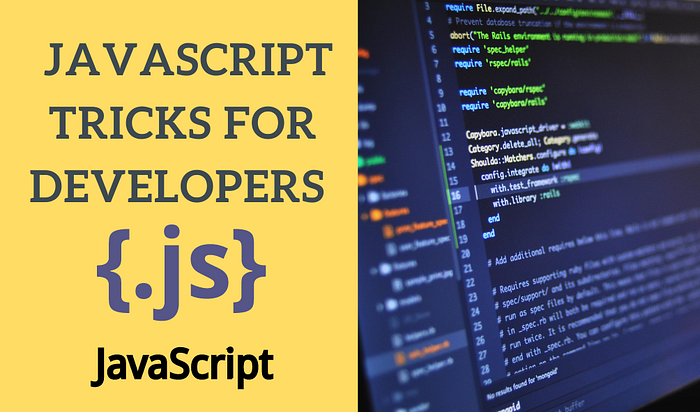Click highlighted line number 16 in gutter
This screenshot has width=700, height=412.
point(456,195)
